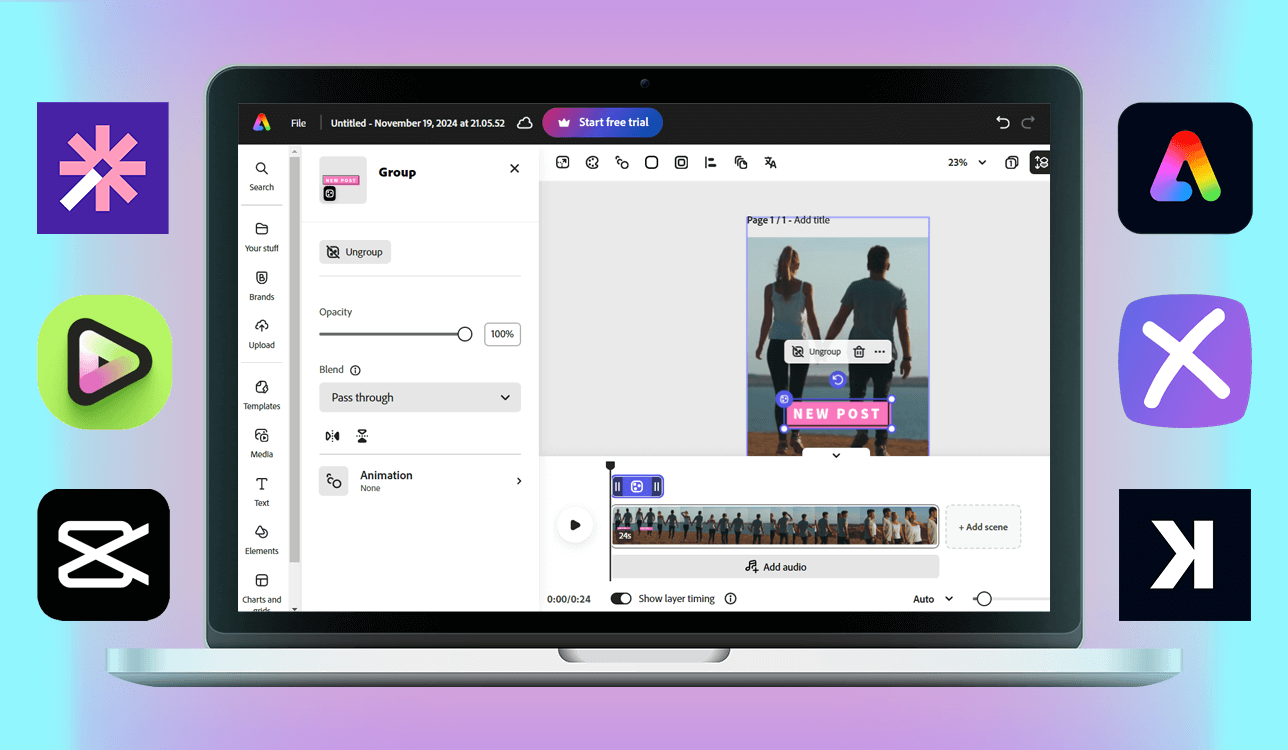
Task: Click the dark layers icon at toolbar's right end
Action: pyautogui.click(x=1040, y=162)
